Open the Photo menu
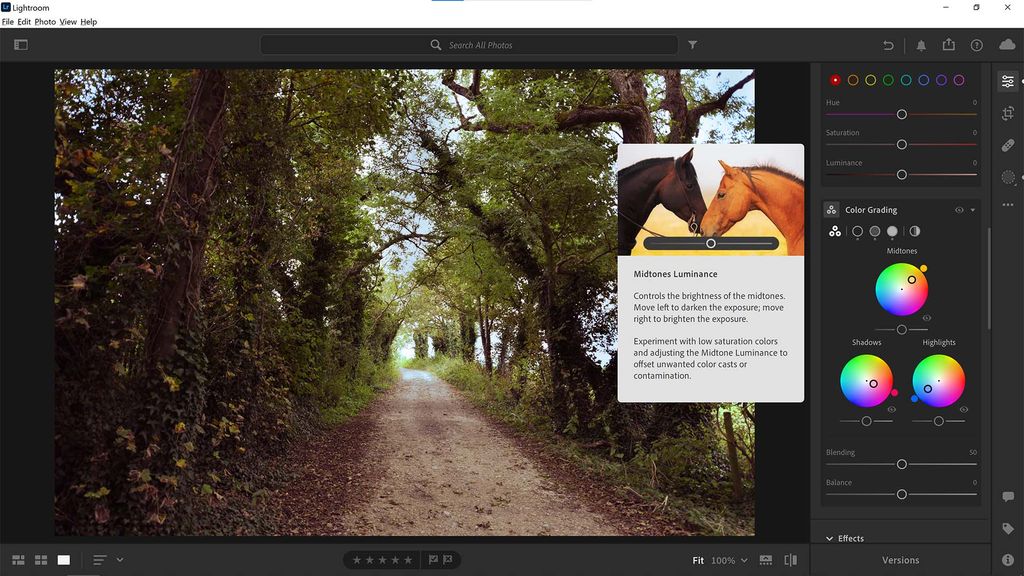The width and height of the screenshot is (1024, 576). [x=44, y=21]
